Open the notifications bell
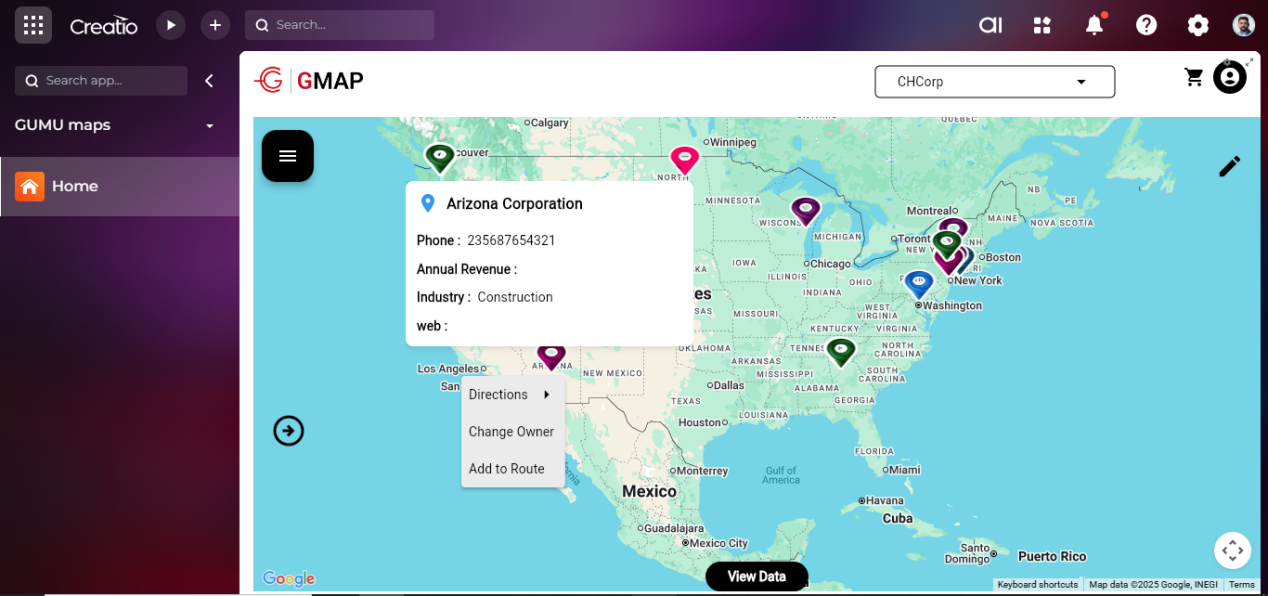Screen dimensions: 1268x596 pos(1095,25)
